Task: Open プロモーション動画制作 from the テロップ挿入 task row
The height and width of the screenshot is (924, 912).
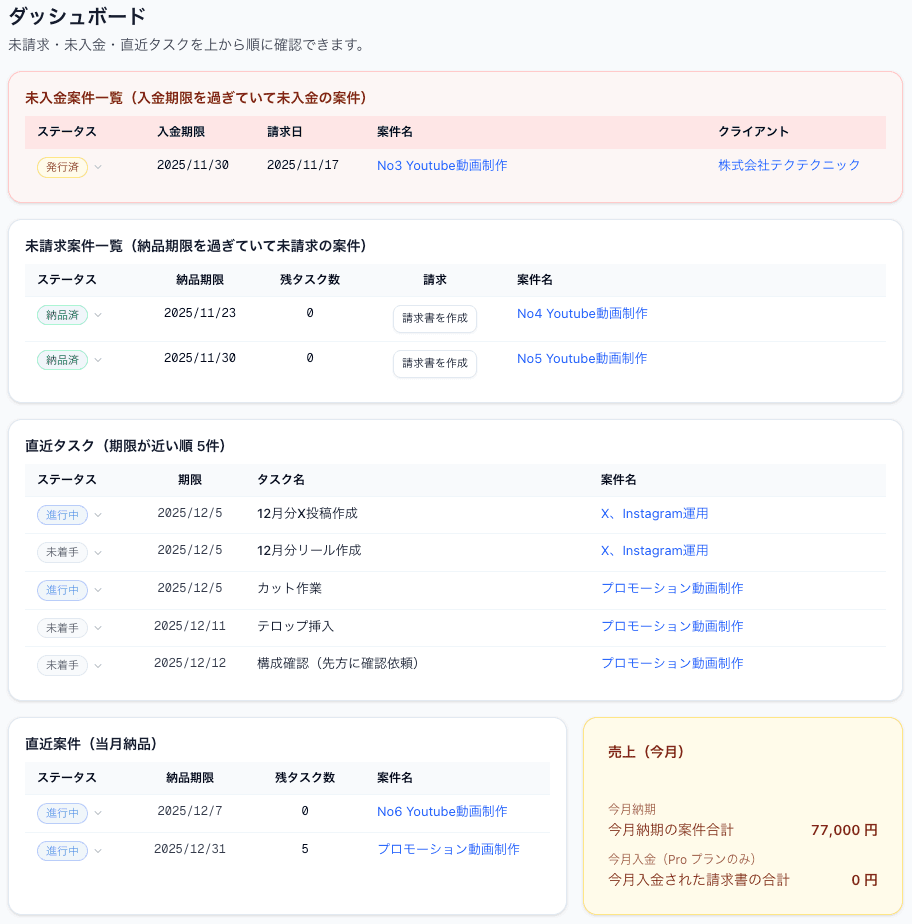Action: [672, 627]
